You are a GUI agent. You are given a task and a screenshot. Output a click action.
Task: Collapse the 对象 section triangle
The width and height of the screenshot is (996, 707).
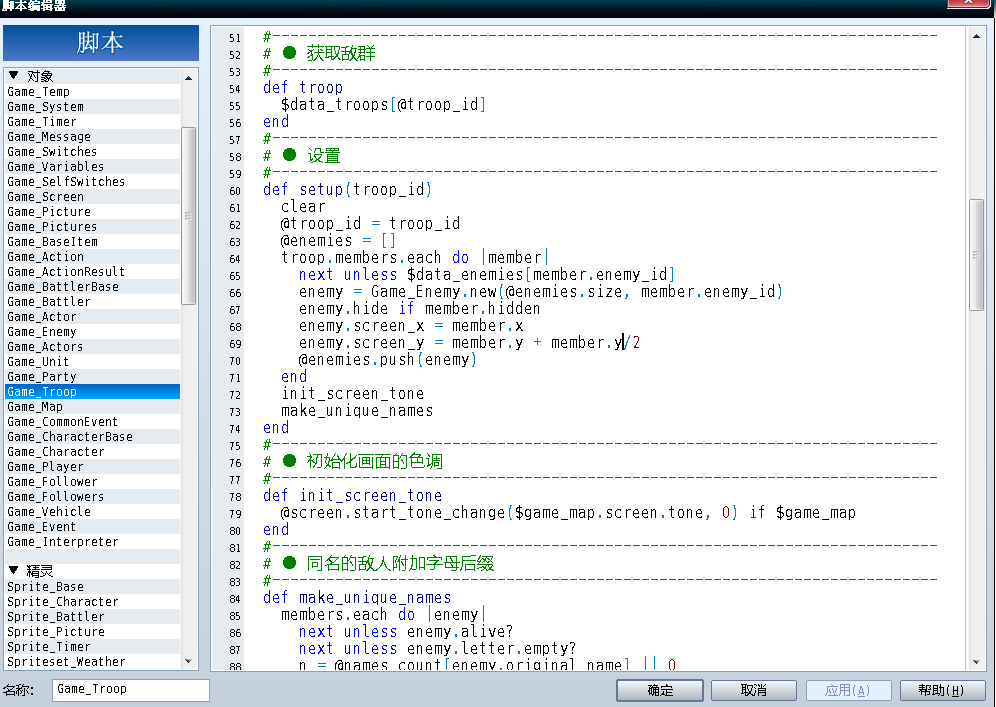click(13, 76)
